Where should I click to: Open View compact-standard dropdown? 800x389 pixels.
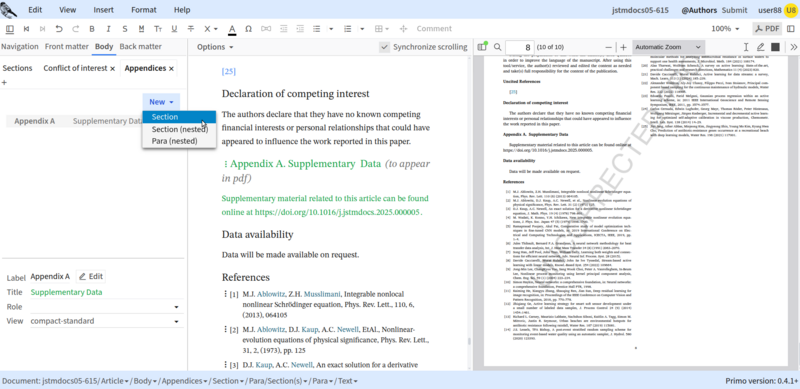105,321
